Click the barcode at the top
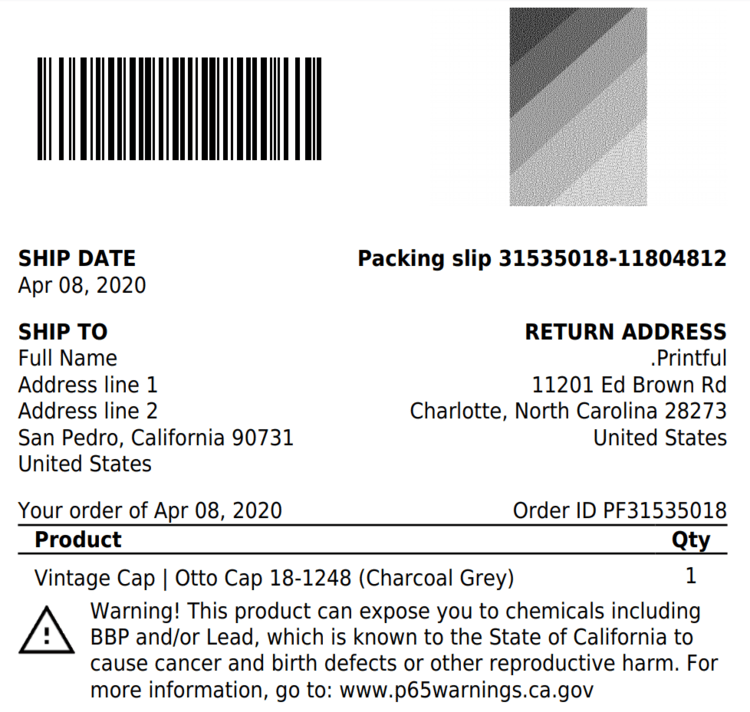 point(180,108)
